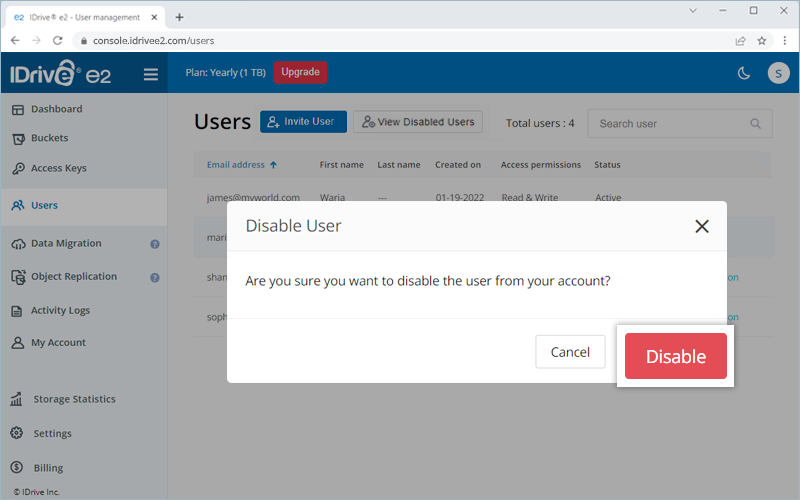The image size is (800, 500).
Task: Bookmark the page with star icon
Action: [x=762, y=41]
